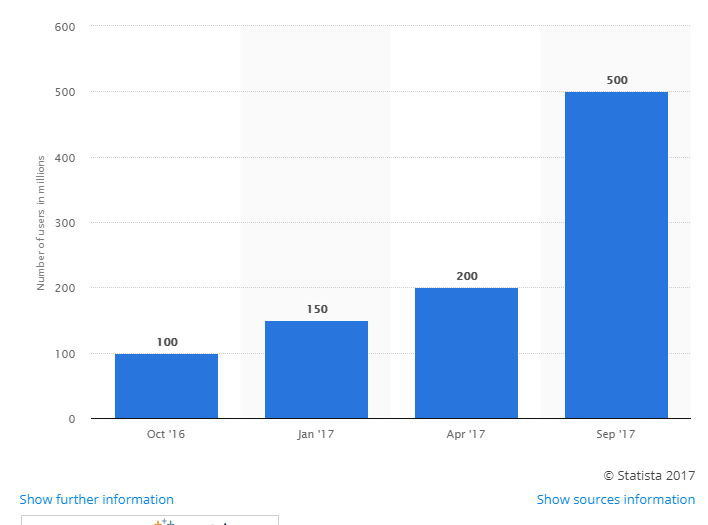
Task: Click the Oct '16 axis label
Action: point(166,434)
